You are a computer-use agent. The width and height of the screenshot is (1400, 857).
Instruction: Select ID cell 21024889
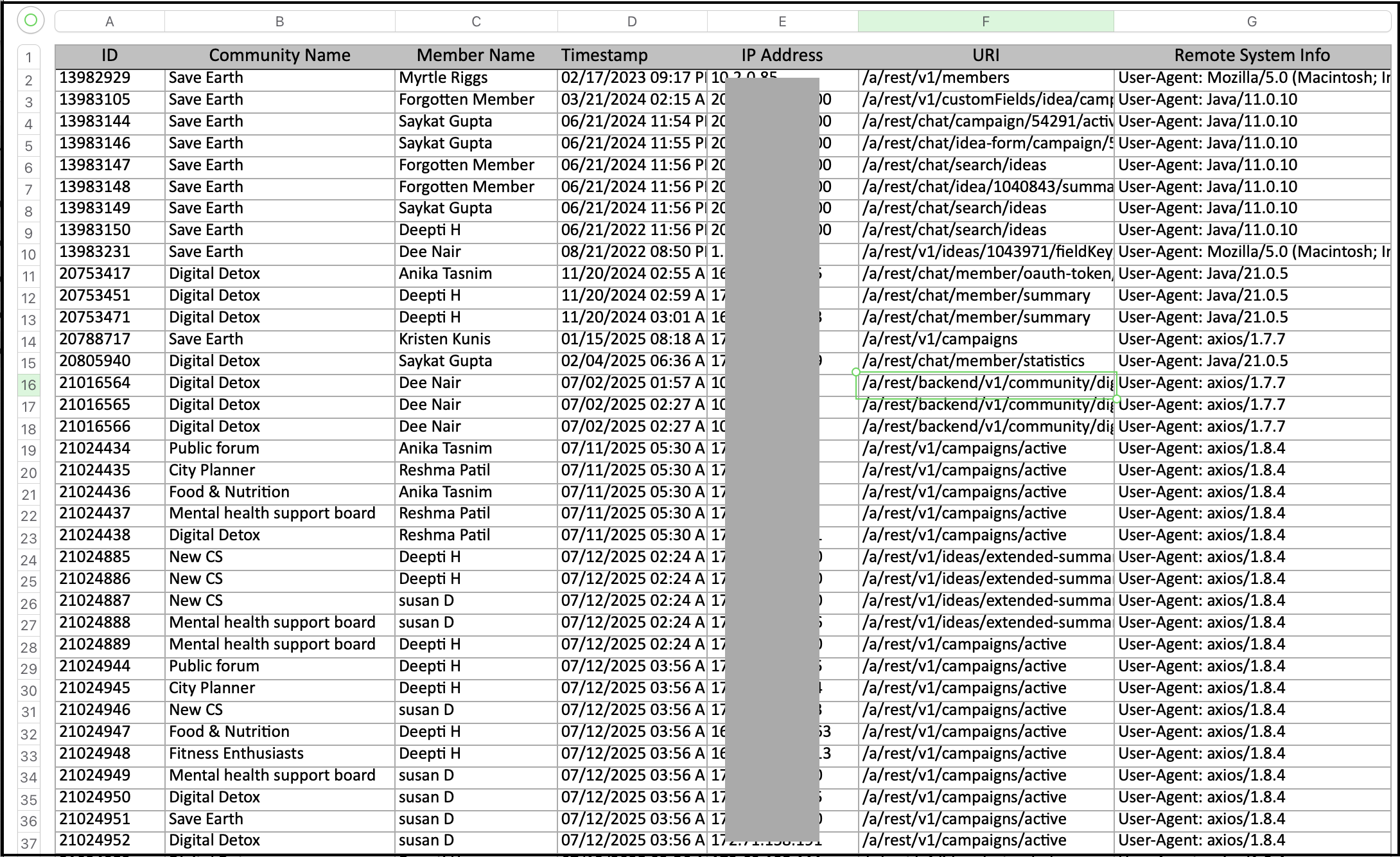110,645
